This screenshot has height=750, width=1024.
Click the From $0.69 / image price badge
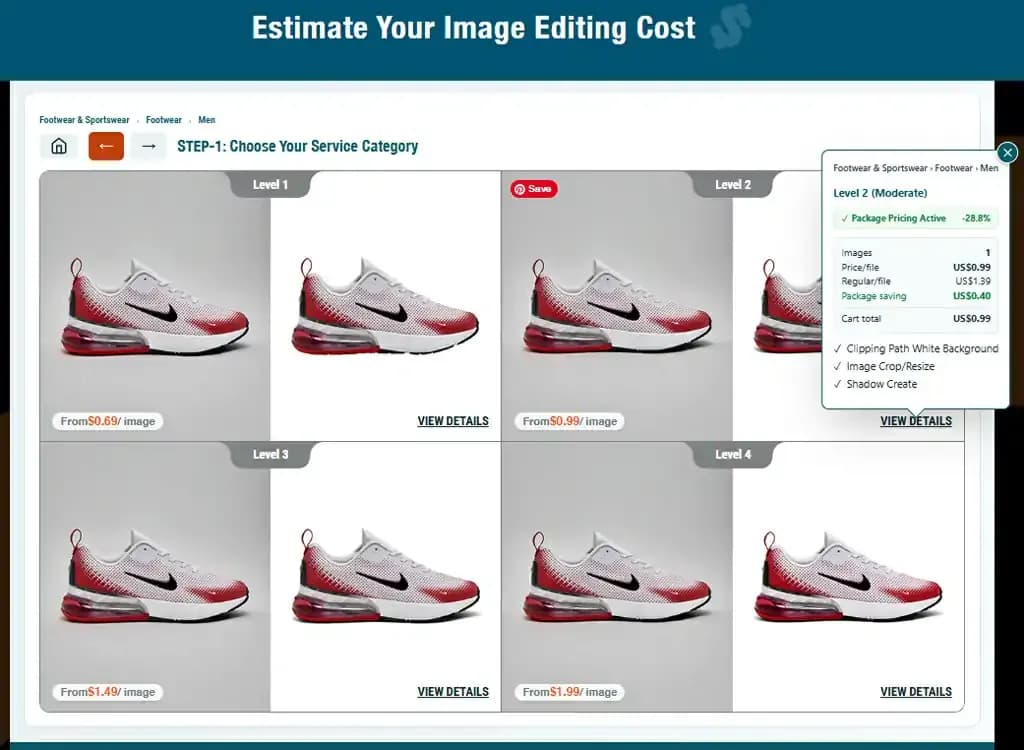tap(108, 421)
